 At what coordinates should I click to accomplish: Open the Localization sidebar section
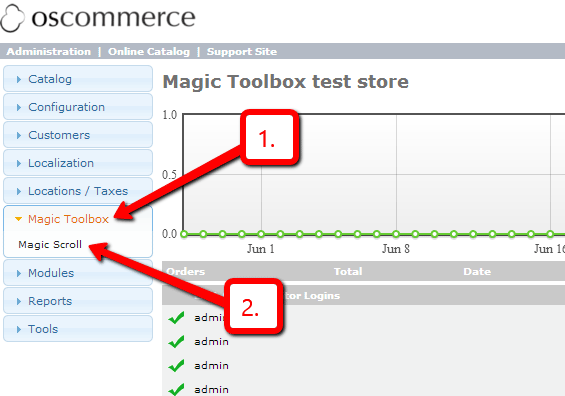tap(78, 163)
